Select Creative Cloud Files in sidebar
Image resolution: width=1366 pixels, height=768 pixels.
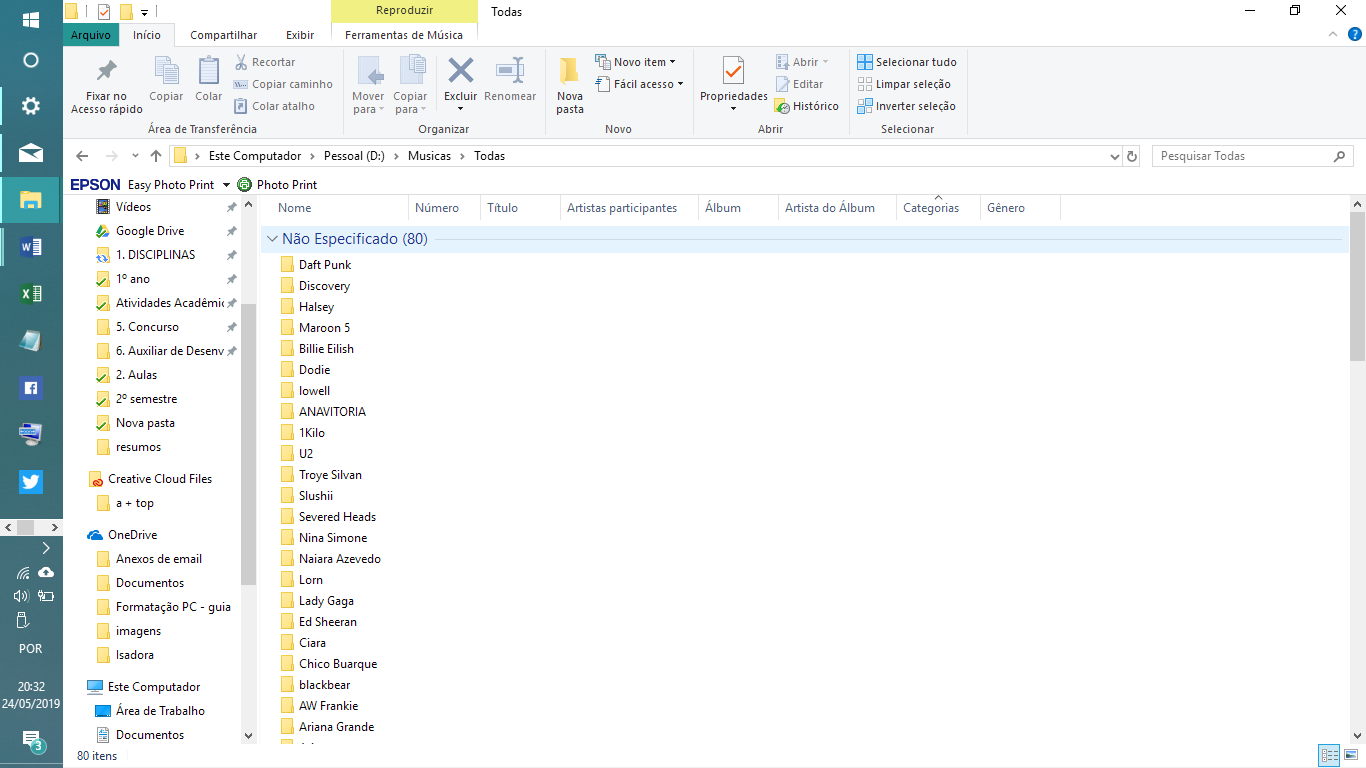(x=160, y=479)
